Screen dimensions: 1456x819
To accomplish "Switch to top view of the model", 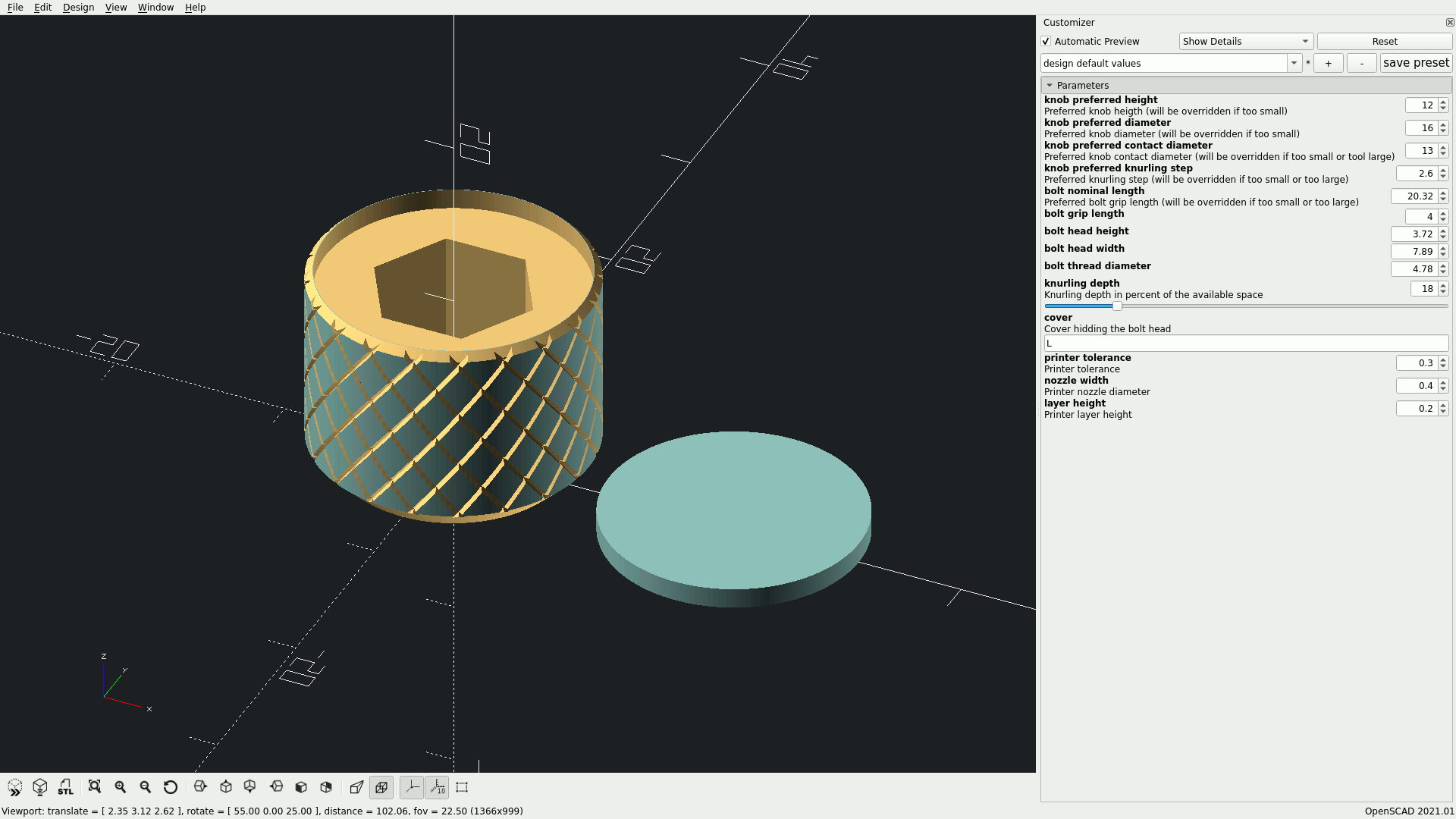I will pyautogui.click(x=225, y=787).
